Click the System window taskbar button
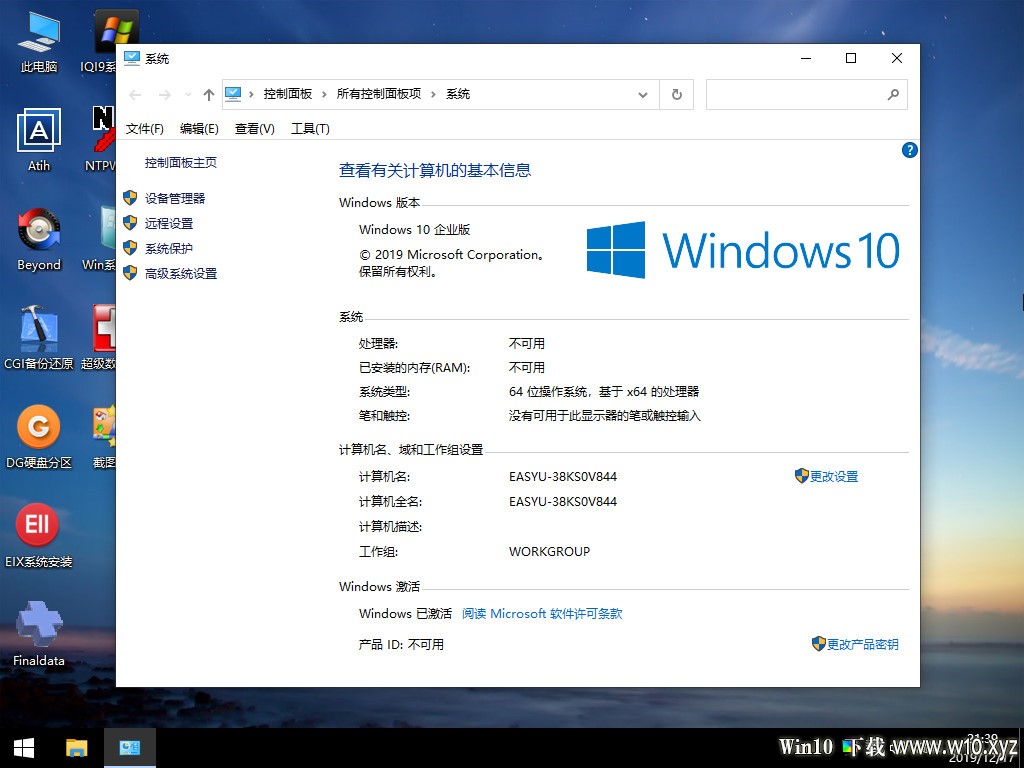This screenshot has height=768, width=1024. pos(129,748)
